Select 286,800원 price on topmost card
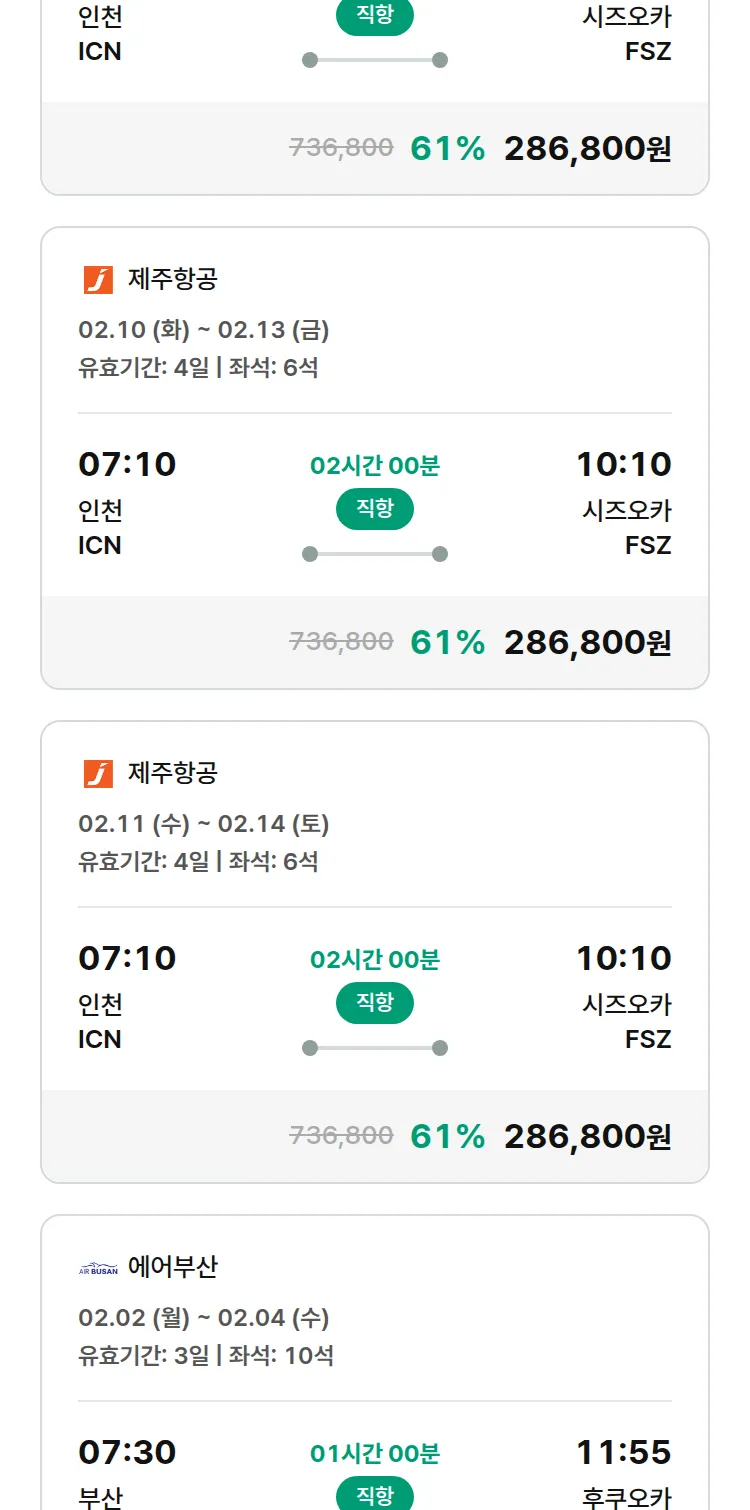Image resolution: width=750 pixels, height=1510 pixels. click(x=587, y=148)
